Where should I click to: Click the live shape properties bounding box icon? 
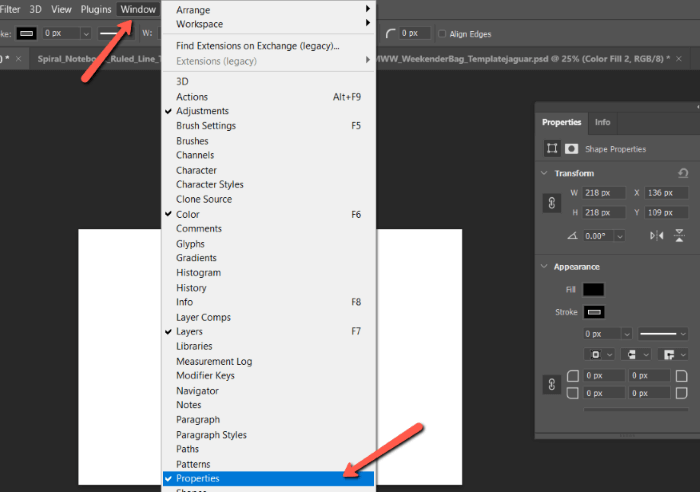[x=551, y=149]
